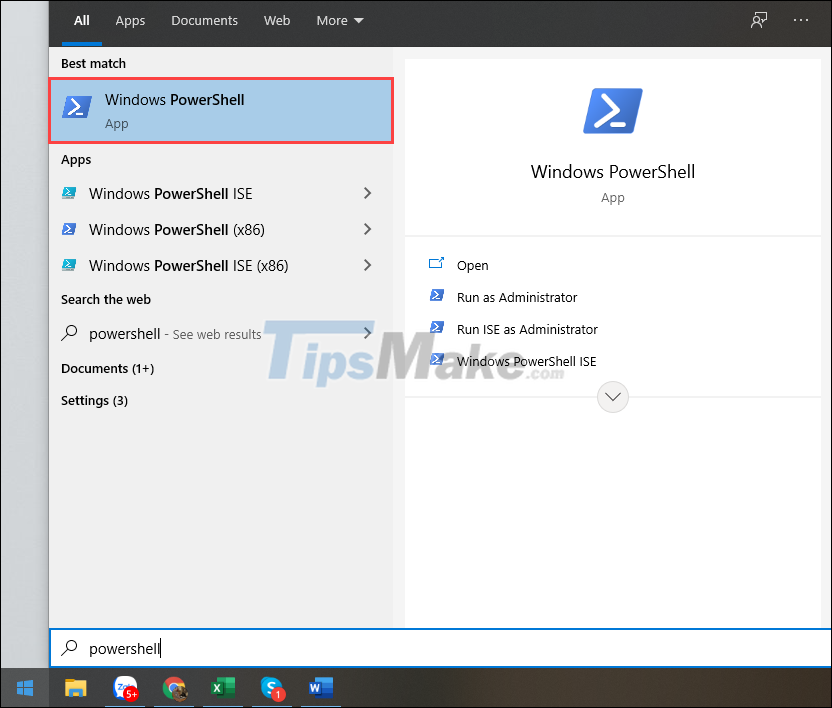
Task: Switch to the Documents tab
Action: [x=204, y=20]
